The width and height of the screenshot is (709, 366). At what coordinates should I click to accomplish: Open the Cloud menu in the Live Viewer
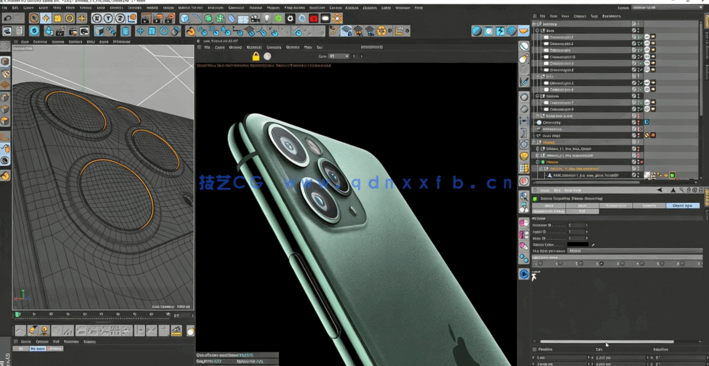pos(219,47)
